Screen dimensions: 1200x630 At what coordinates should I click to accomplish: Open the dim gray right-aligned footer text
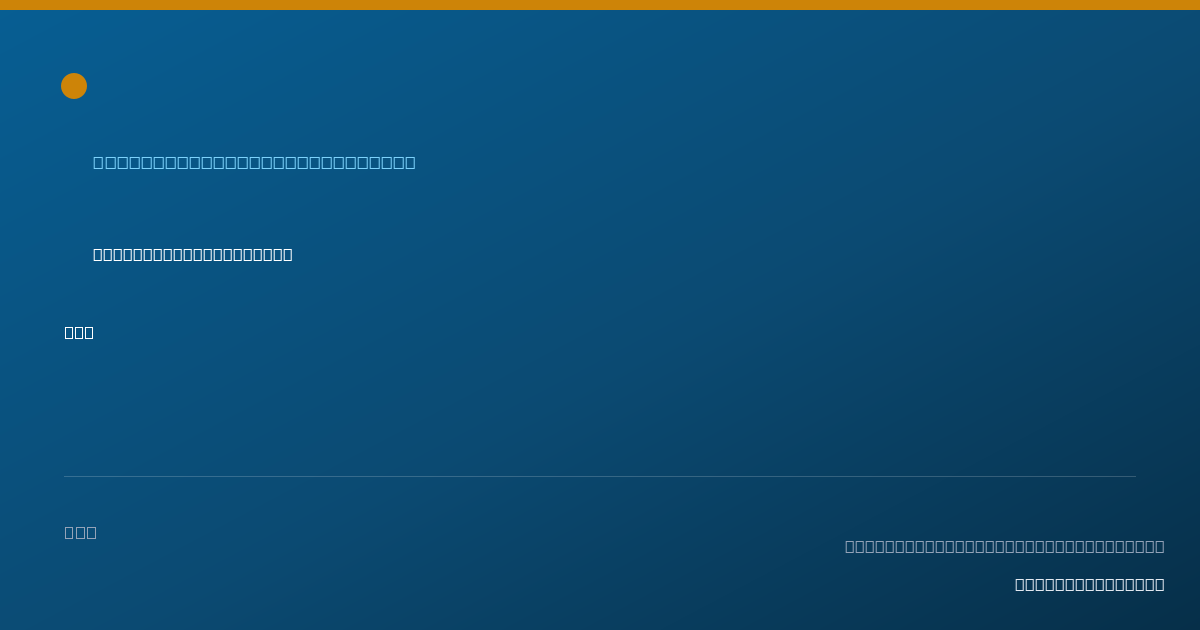pos(1004,546)
